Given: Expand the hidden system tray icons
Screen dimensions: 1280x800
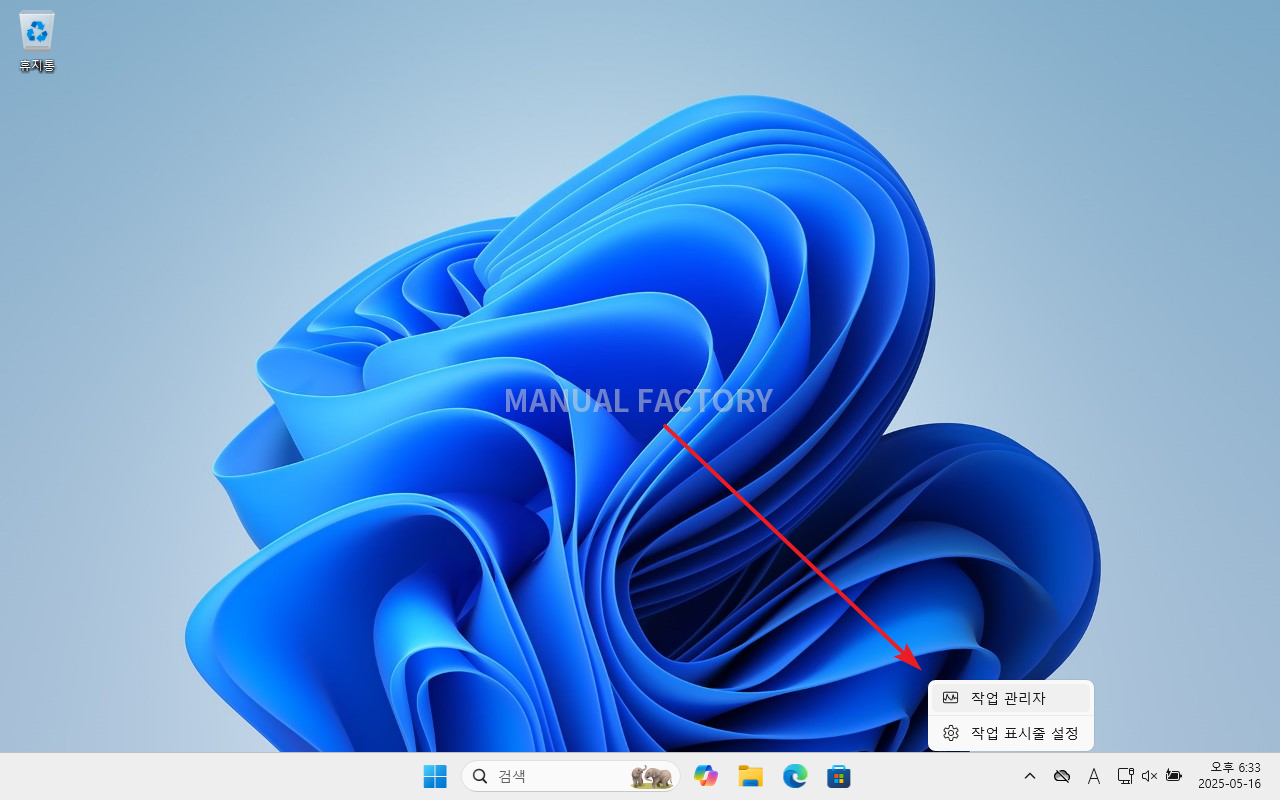Looking at the screenshot, I should pos(1030,776).
